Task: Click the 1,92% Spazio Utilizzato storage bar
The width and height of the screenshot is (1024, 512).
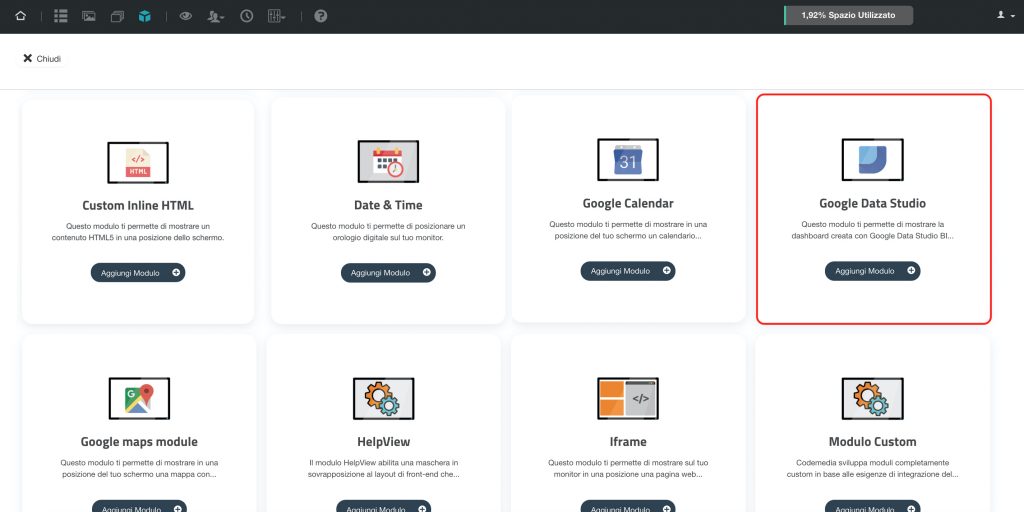Action: (x=848, y=15)
